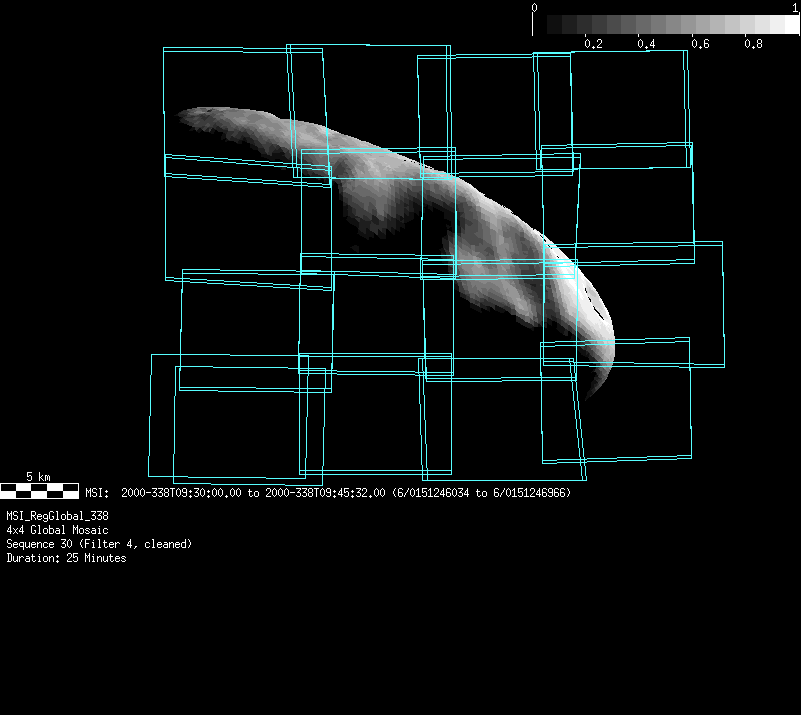The width and height of the screenshot is (801, 715).
Task: Click the 0 label above the colorbar
Action: pyautogui.click(x=535, y=7)
